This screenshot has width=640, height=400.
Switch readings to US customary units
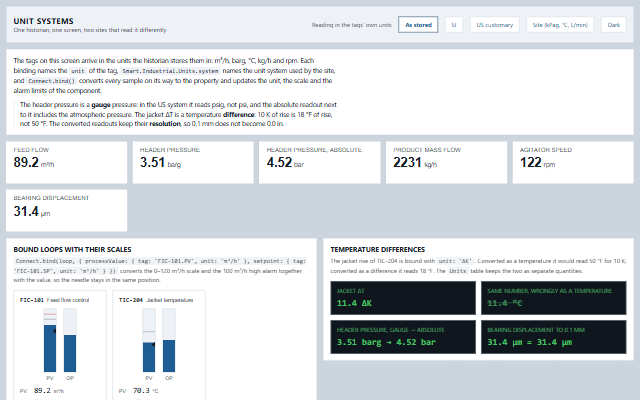click(494, 25)
